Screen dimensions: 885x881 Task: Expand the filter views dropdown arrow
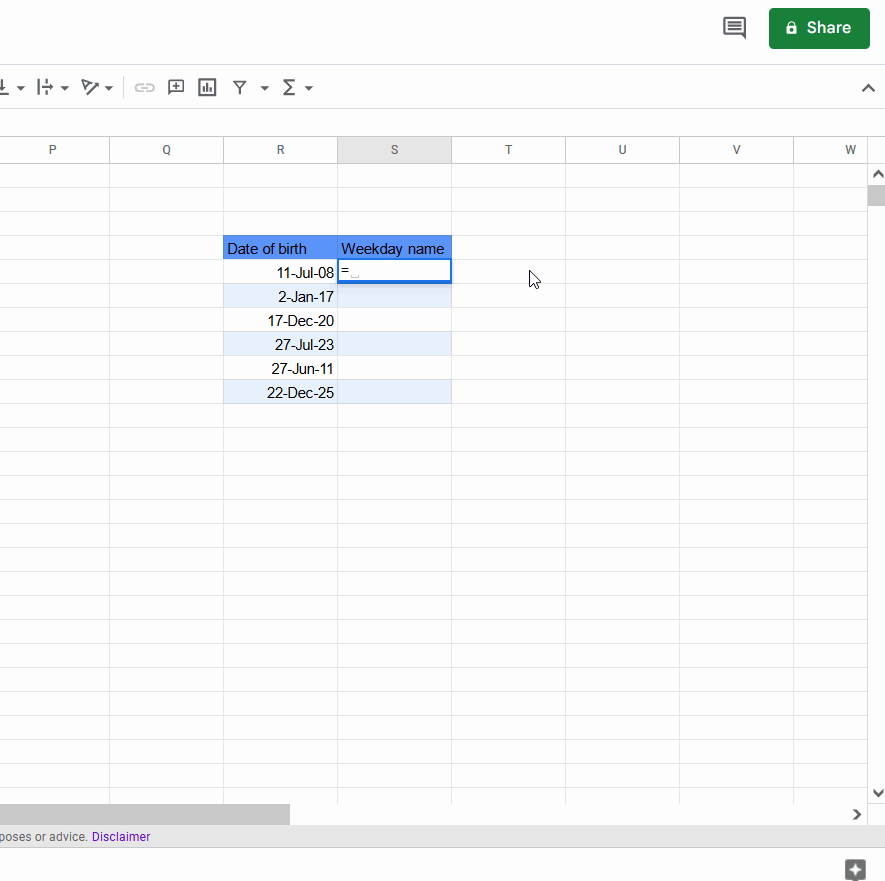264,88
